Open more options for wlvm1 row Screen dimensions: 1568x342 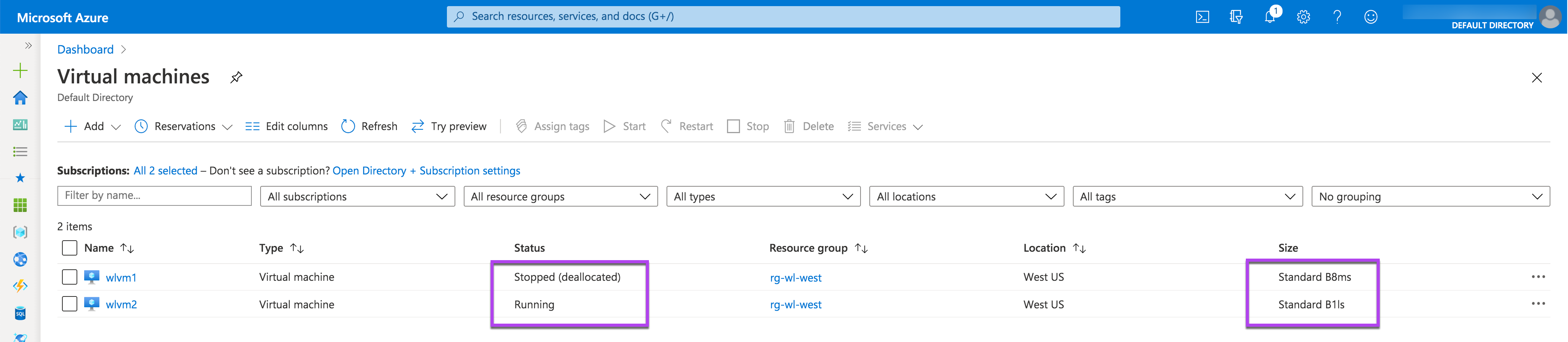pos(1538,277)
